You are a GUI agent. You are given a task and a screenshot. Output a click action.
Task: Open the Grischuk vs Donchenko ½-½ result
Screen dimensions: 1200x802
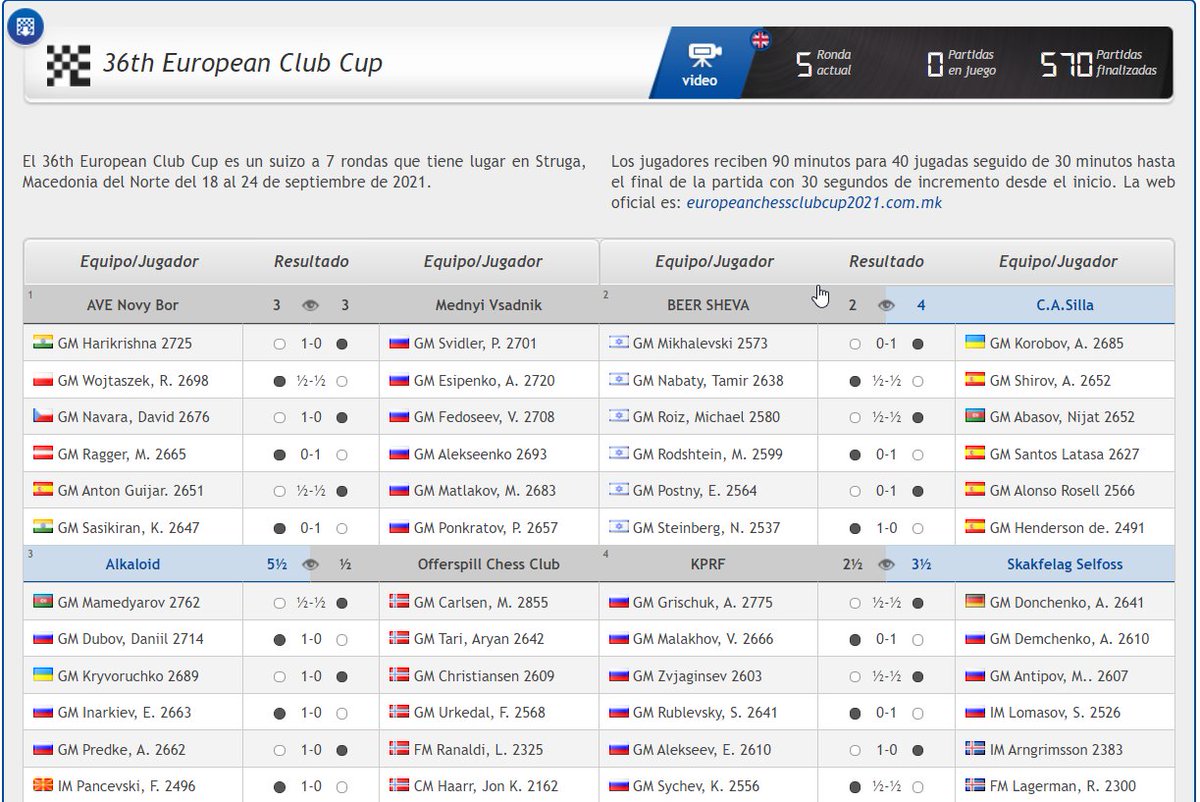coord(886,603)
